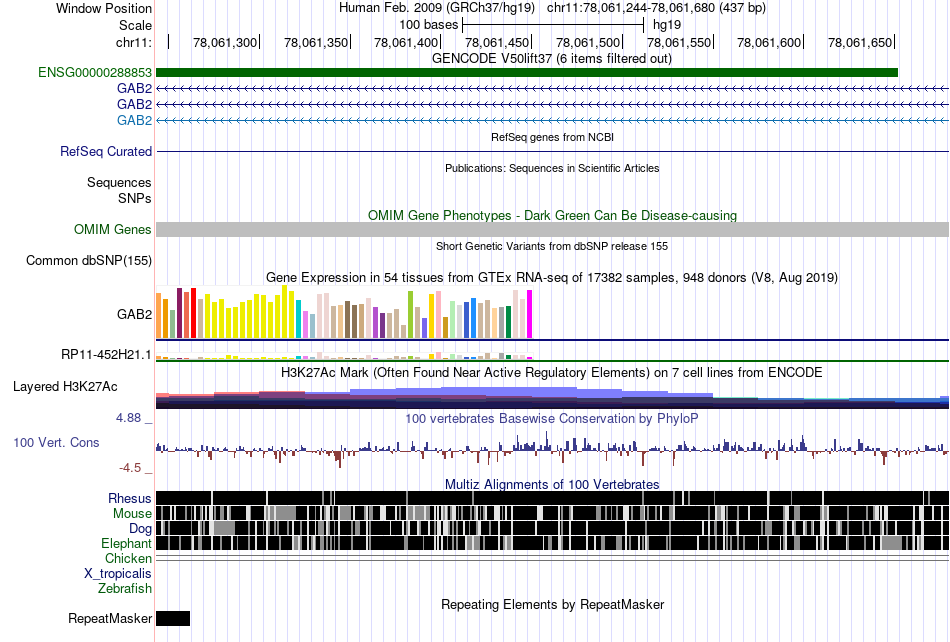This screenshot has height=642, width=950.
Task: Click GAB2 label beside GTEx bar chart
Action: tap(135, 314)
